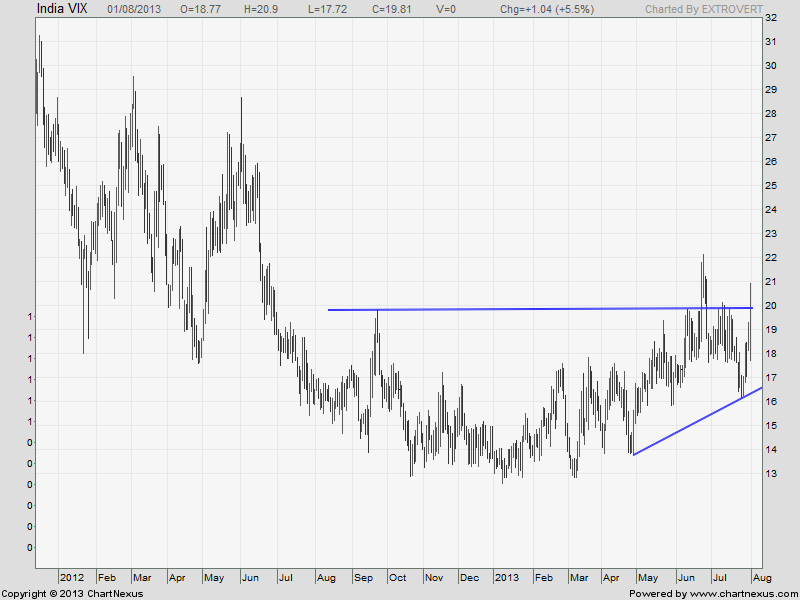Jump to Dec on the time axis
800x600 pixels.
point(470,577)
